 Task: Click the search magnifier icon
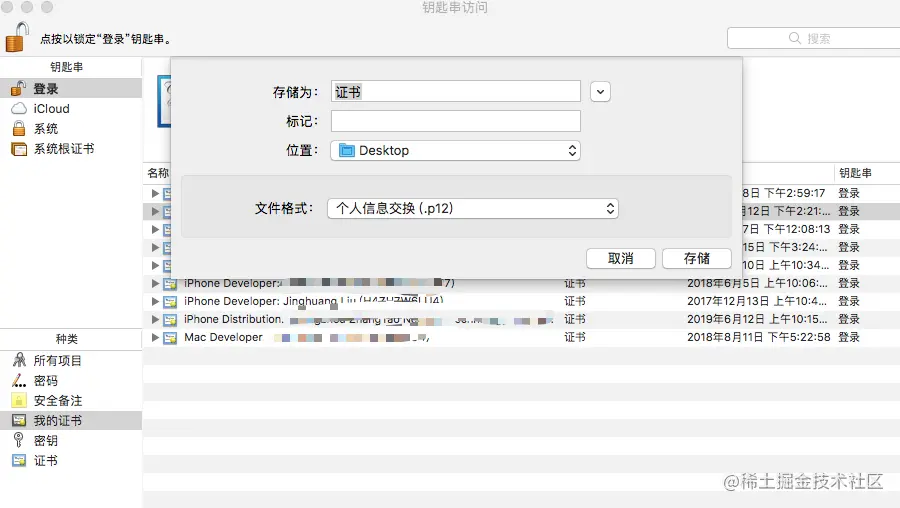coord(795,38)
